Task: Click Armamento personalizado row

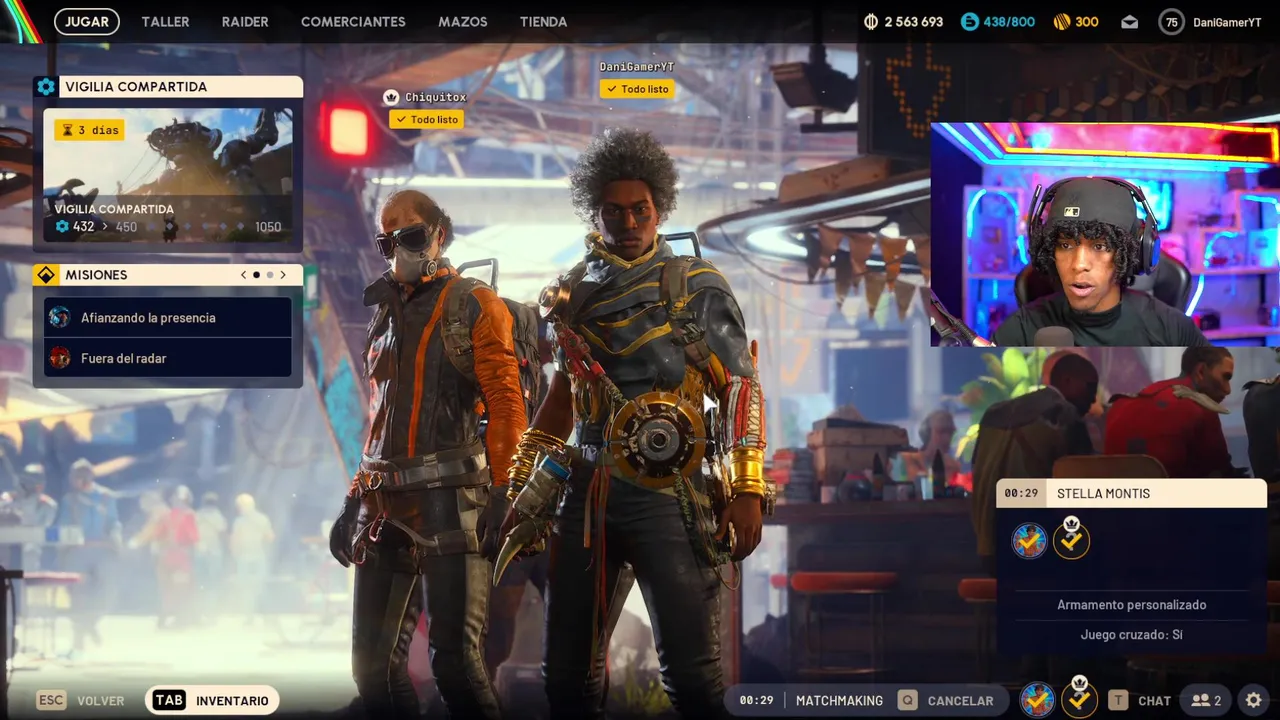Action: (1132, 605)
